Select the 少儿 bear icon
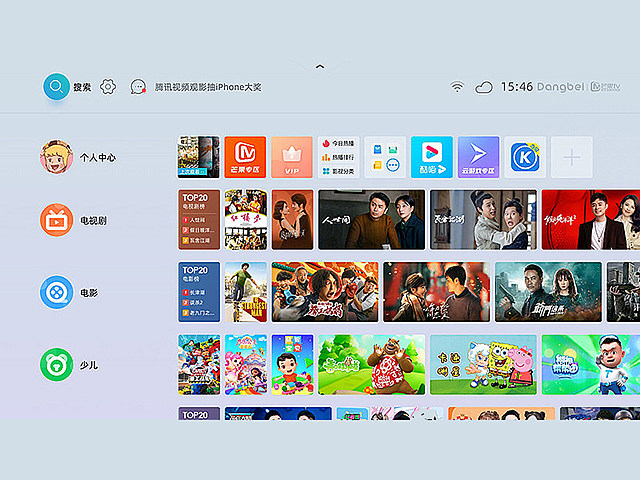 coord(56,364)
